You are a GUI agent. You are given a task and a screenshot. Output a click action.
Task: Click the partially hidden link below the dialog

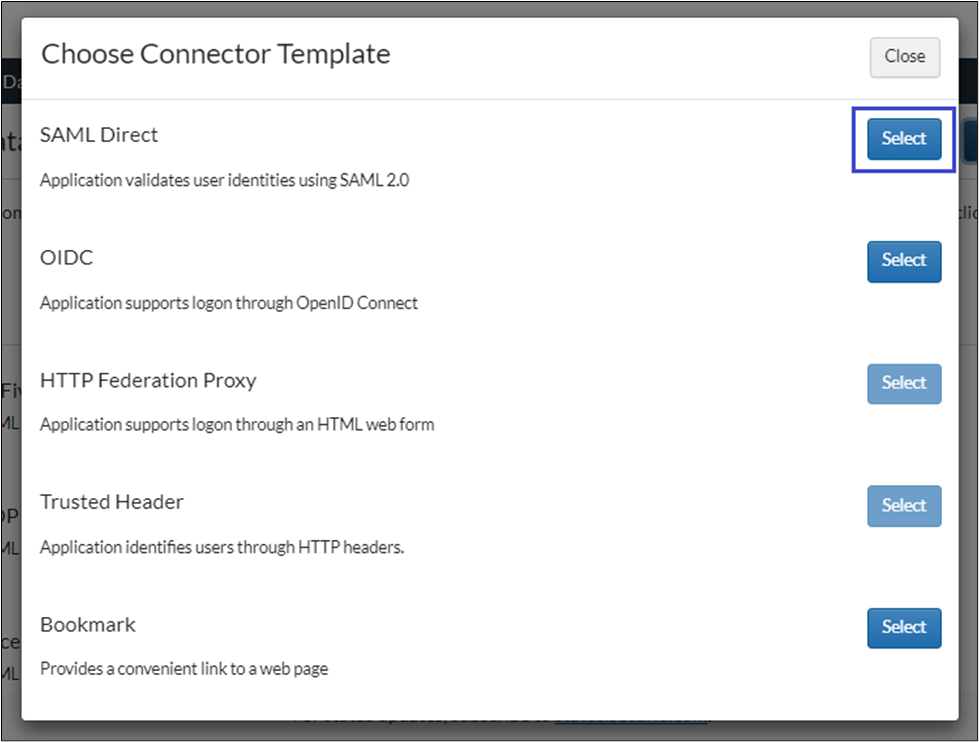(630, 720)
